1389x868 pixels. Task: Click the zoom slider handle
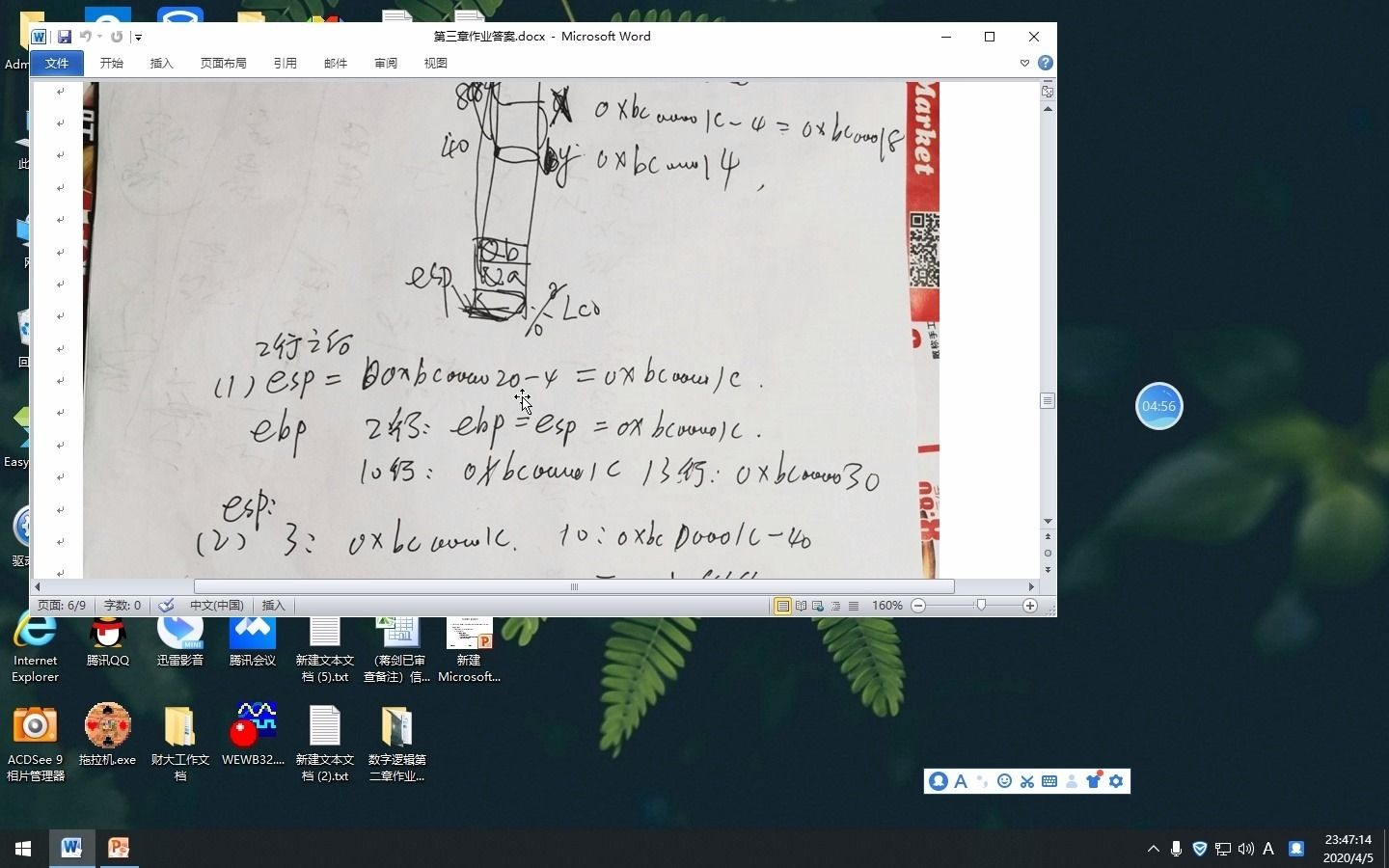click(981, 605)
